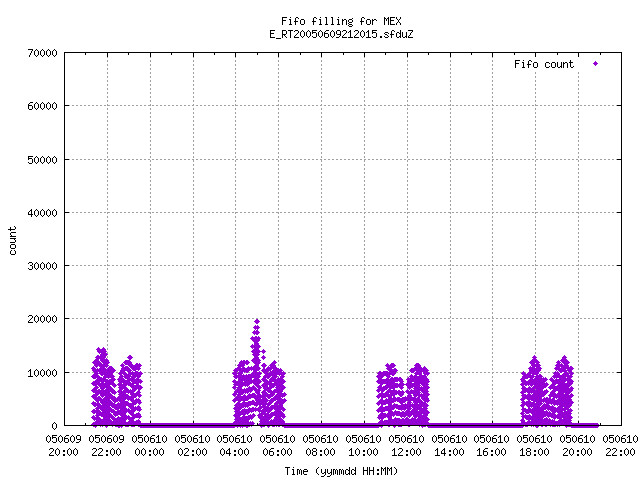The height and width of the screenshot is (480, 640).
Task: Click the y-axis value 30000
Action: [42, 266]
